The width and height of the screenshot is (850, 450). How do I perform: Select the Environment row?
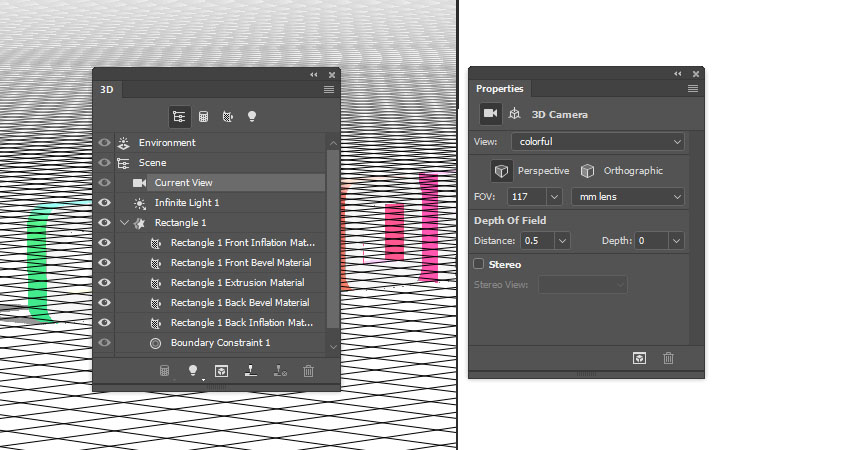coord(220,143)
